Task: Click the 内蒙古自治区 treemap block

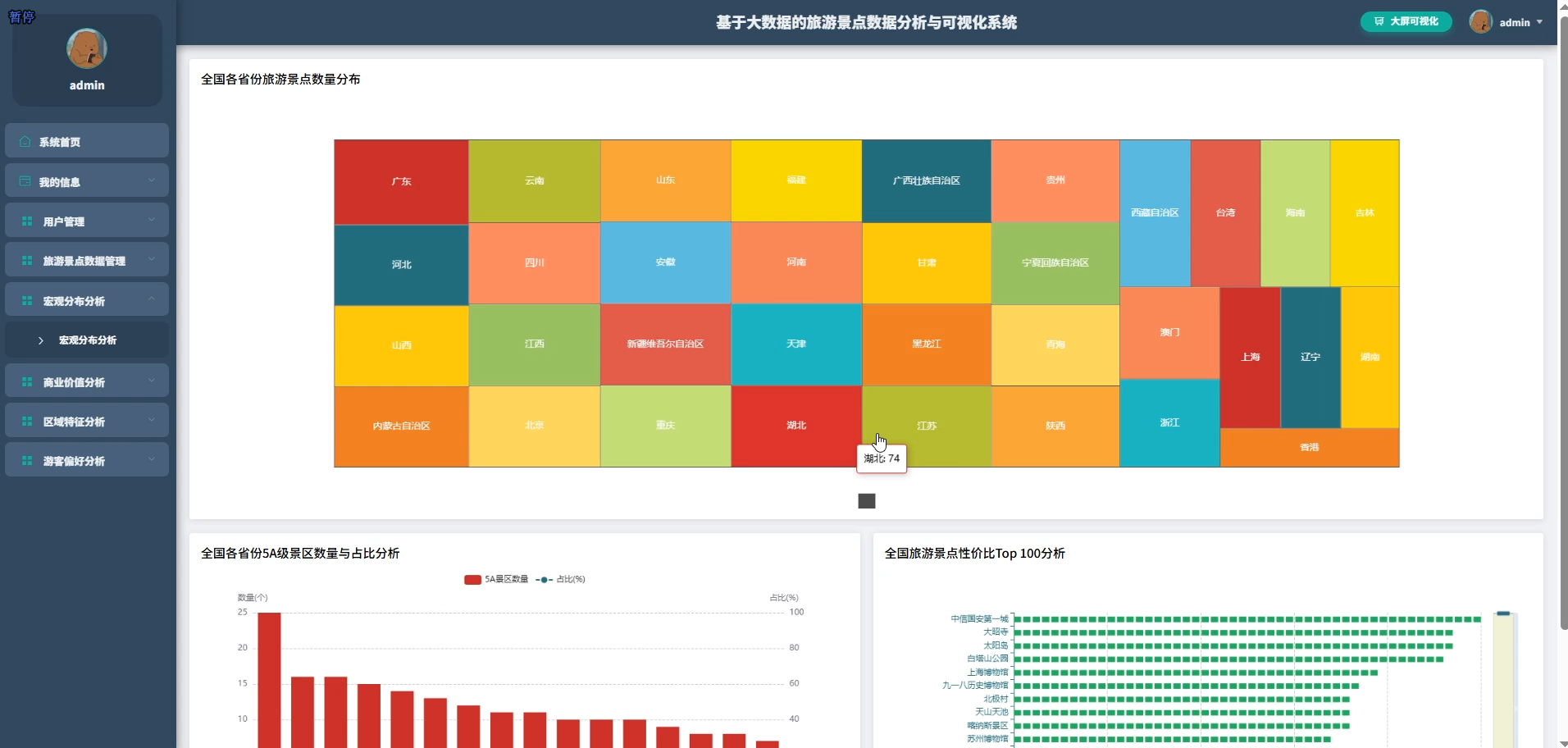Action: (x=401, y=426)
